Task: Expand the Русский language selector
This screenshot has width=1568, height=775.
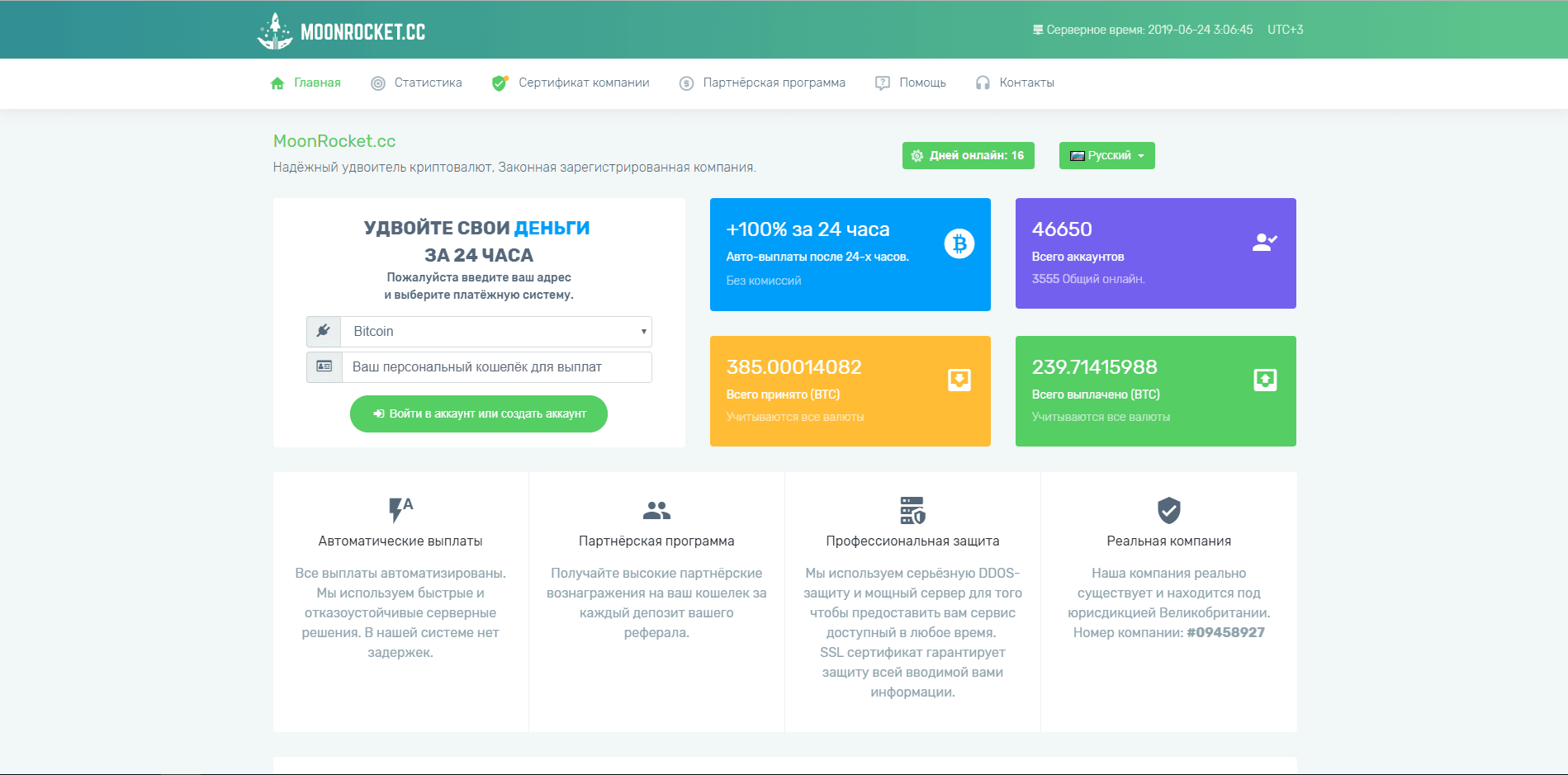Action: click(1106, 156)
